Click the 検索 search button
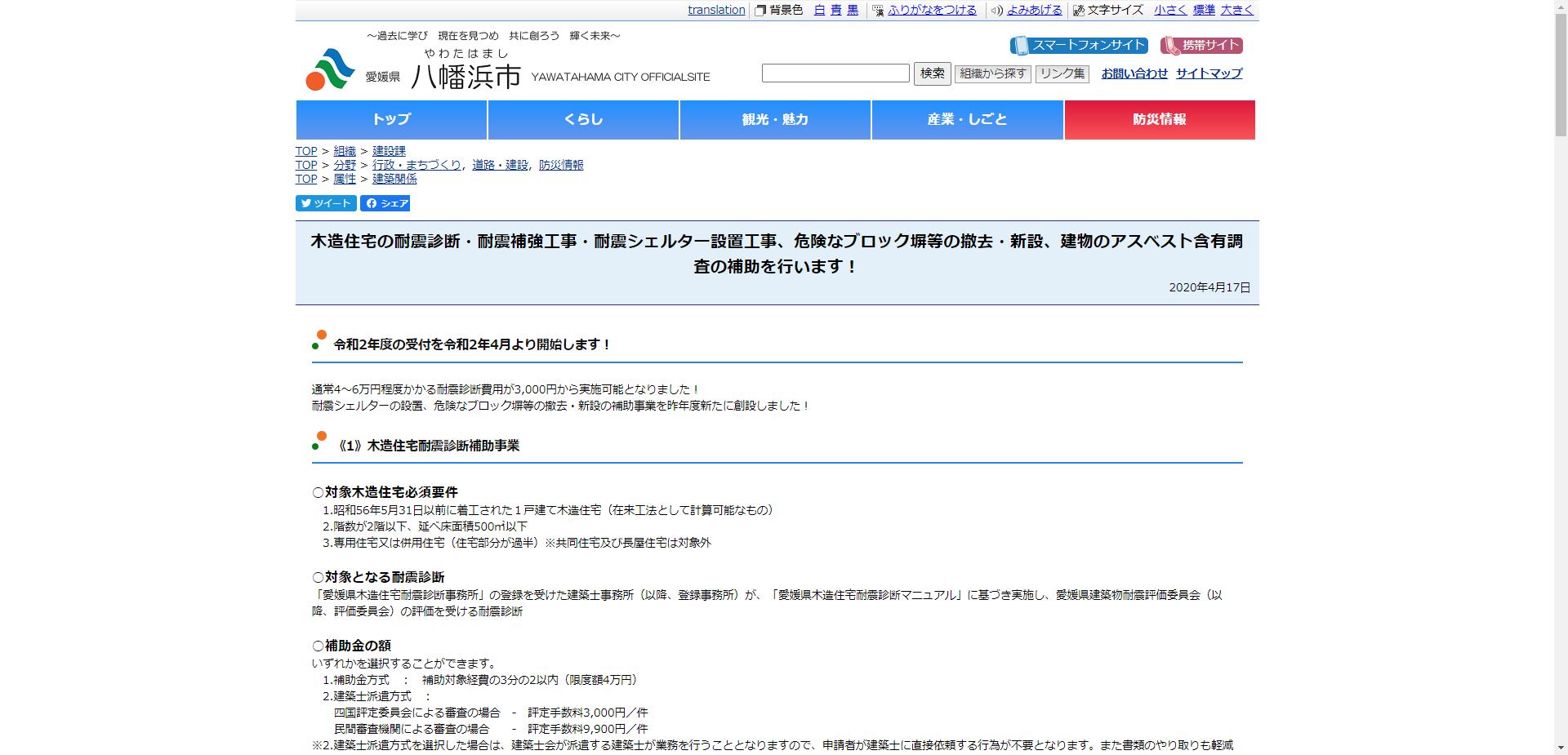1568x755 pixels. [x=932, y=73]
